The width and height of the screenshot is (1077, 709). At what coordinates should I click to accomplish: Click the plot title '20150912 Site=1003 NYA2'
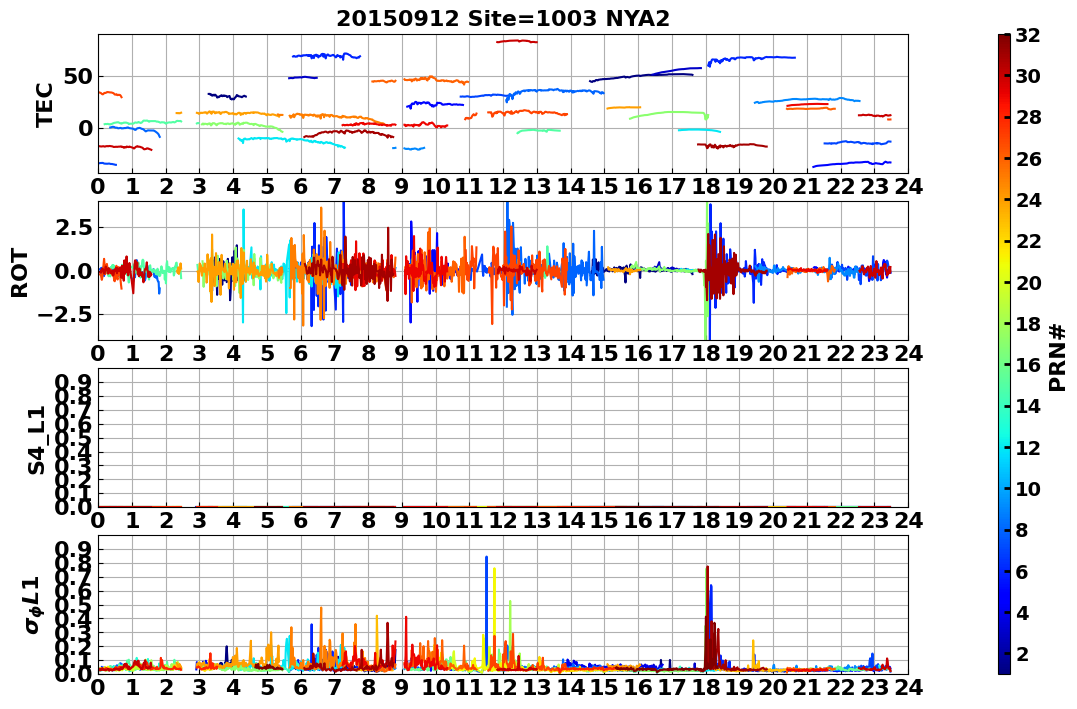click(503, 19)
